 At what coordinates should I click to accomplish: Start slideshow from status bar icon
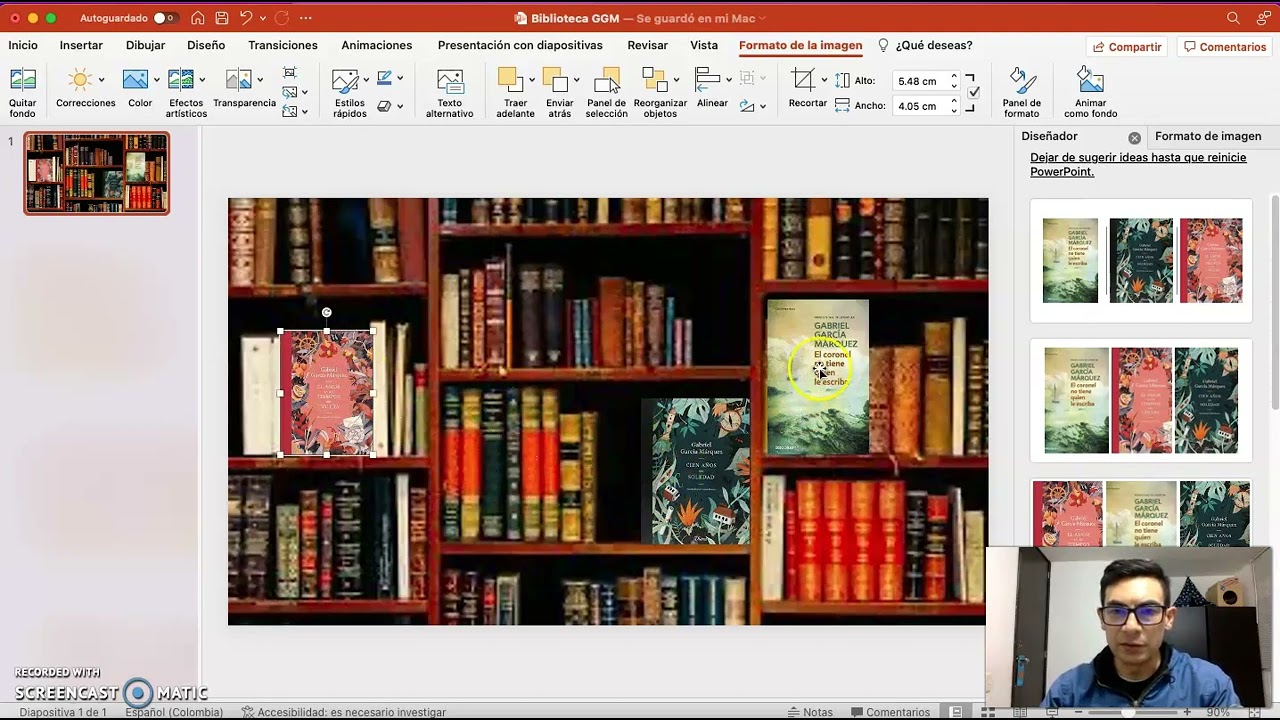point(1052,712)
